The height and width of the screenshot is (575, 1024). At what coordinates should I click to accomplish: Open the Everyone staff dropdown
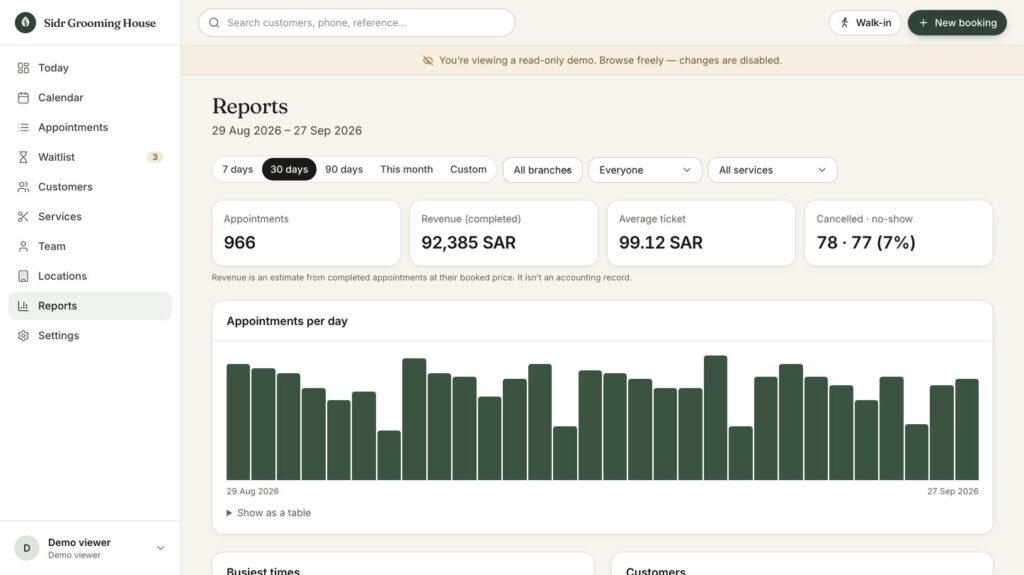click(x=645, y=170)
